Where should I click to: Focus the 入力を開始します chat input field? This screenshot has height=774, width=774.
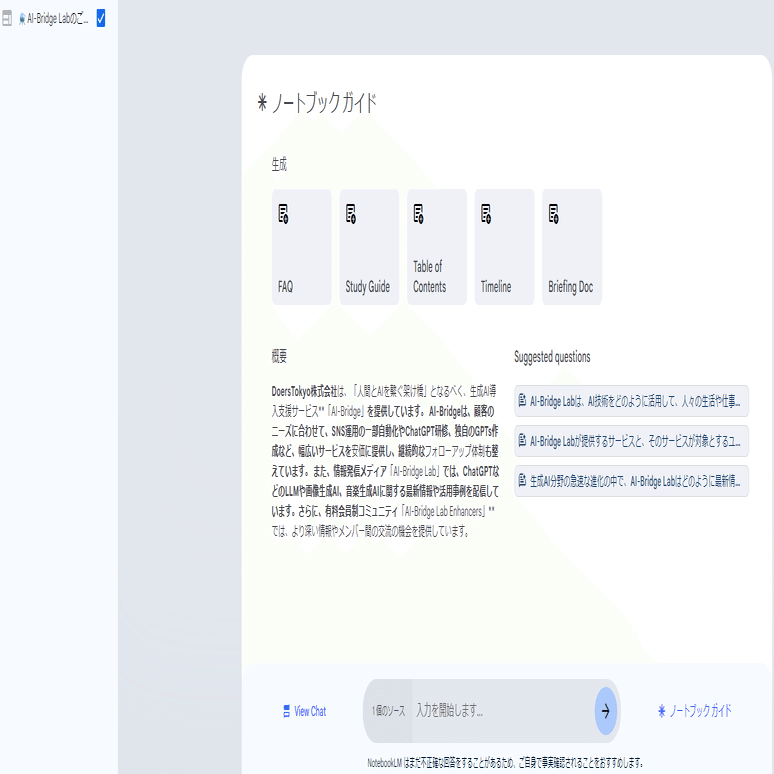(x=503, y=711)
